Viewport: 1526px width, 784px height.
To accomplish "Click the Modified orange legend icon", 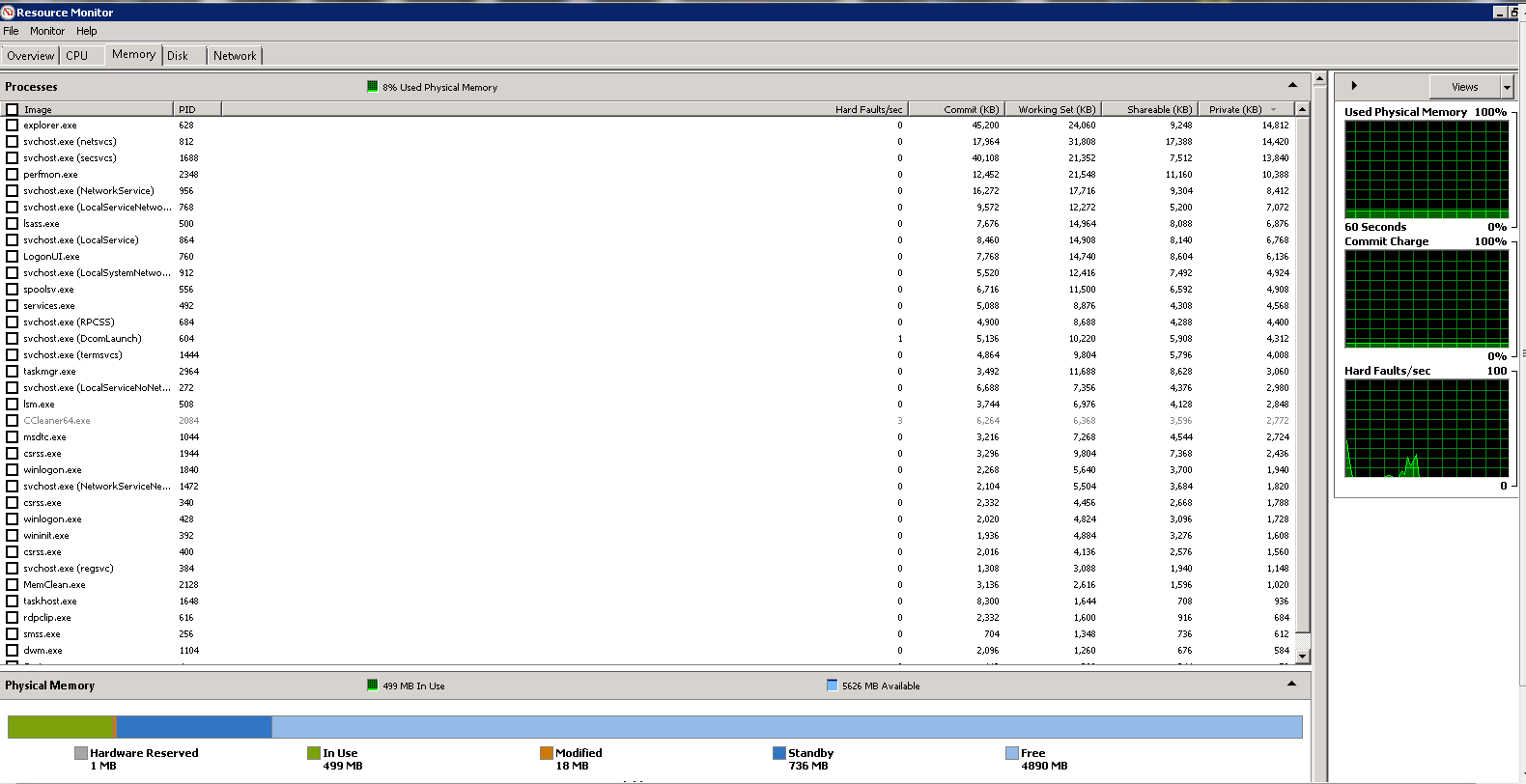I will [547, 753].
